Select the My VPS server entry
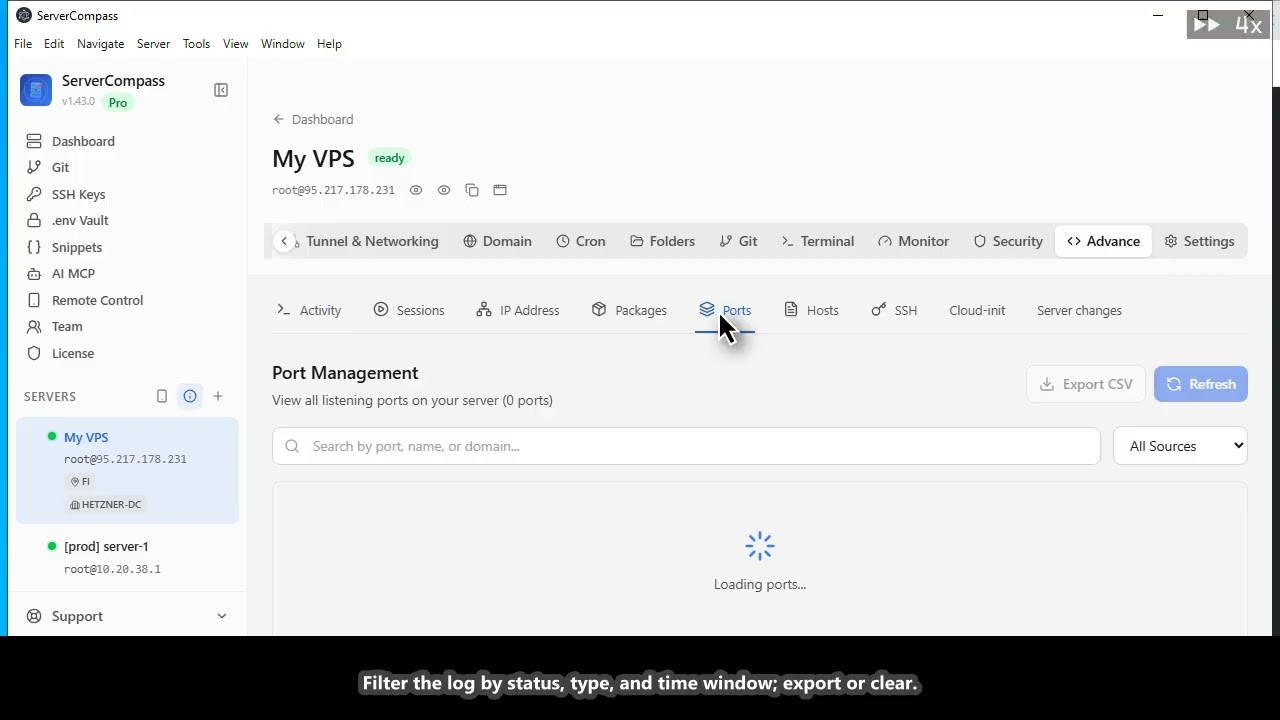1280x720 pixels. point(127,470)
